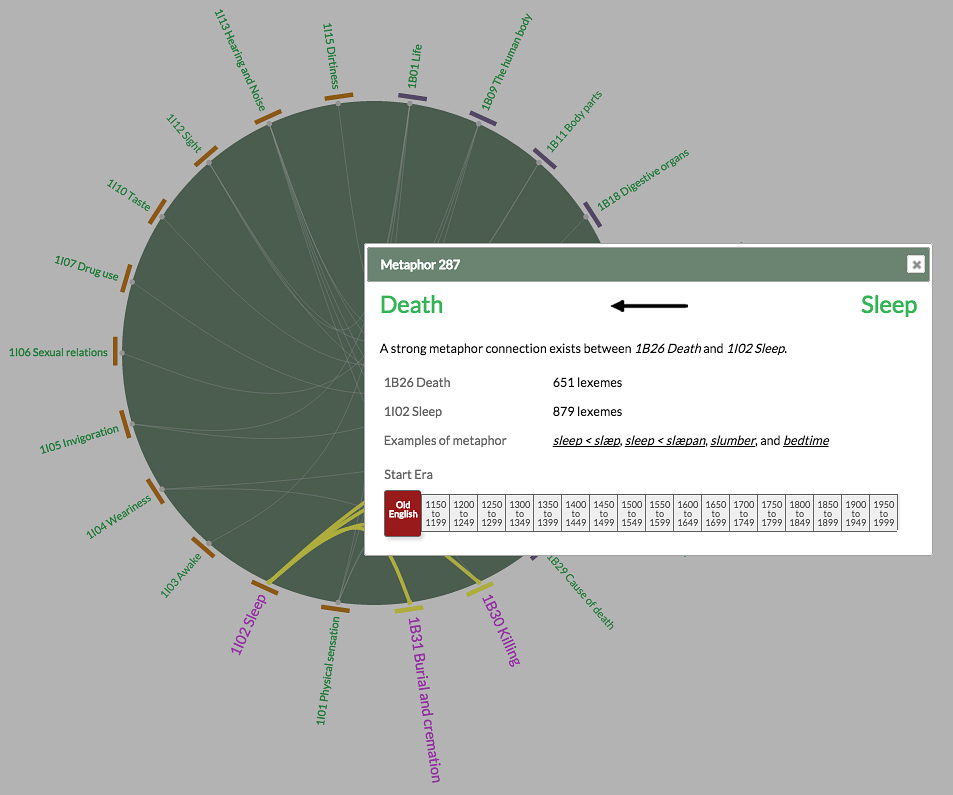Screen dimensions: 953x795
Task: Click the Sleep heading in the popup
Action: (888, 305)
